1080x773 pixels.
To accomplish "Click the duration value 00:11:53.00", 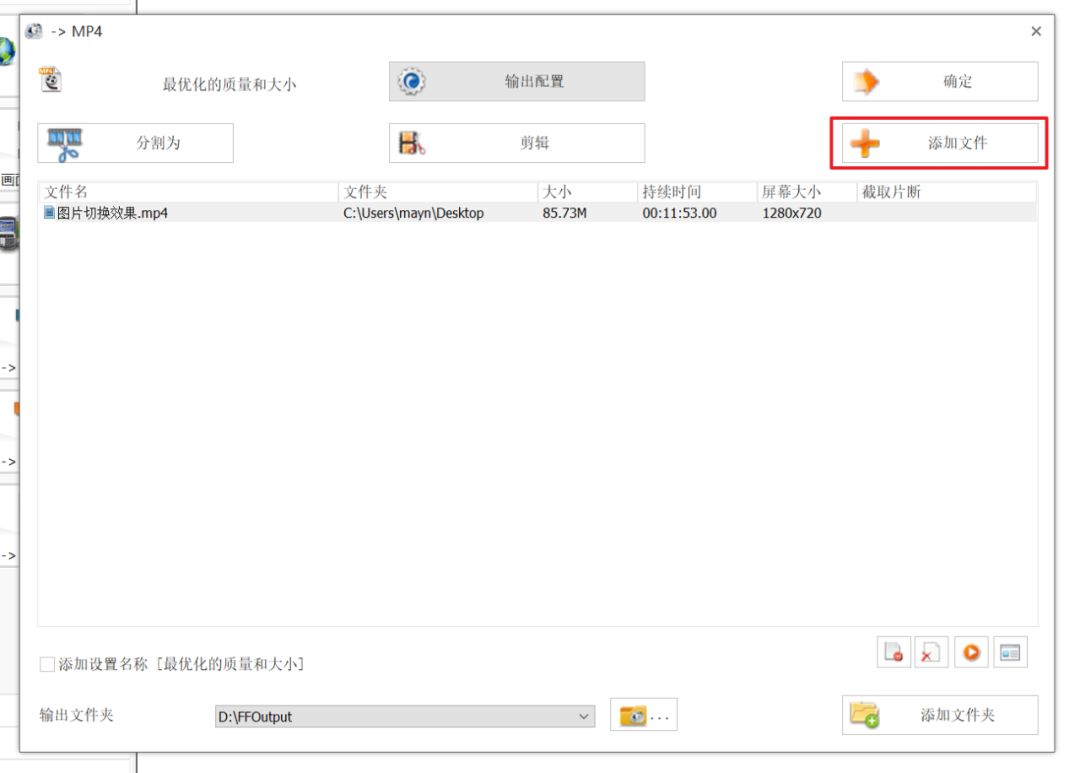I will [679, 213].
